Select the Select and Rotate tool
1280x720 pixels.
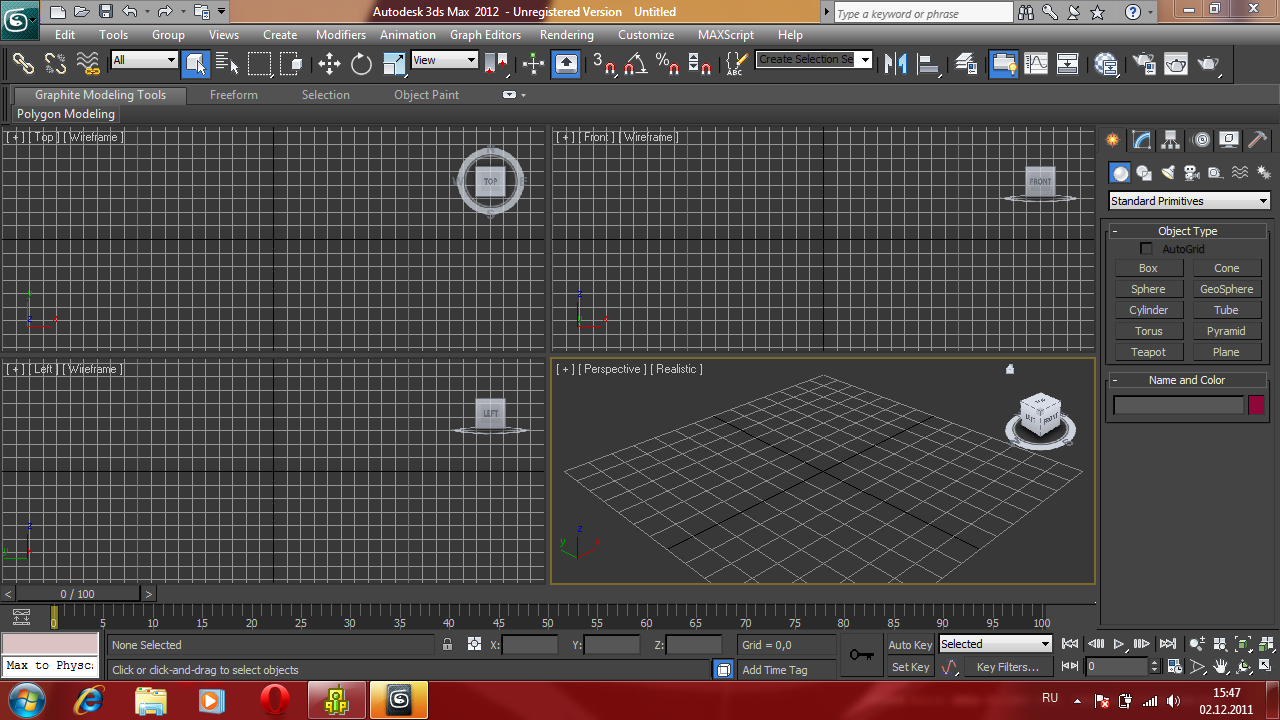[361, 64]
